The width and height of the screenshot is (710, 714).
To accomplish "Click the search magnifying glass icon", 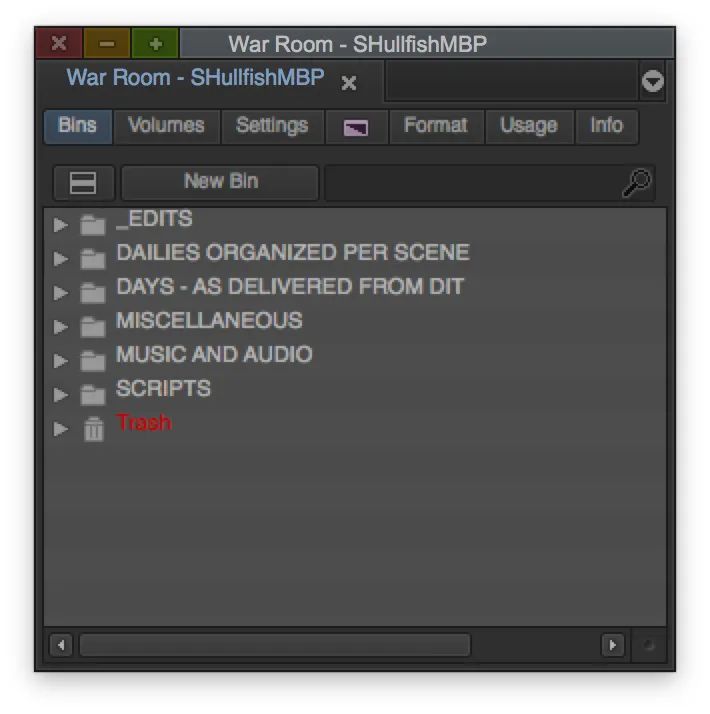I will [x=637, y=182].
